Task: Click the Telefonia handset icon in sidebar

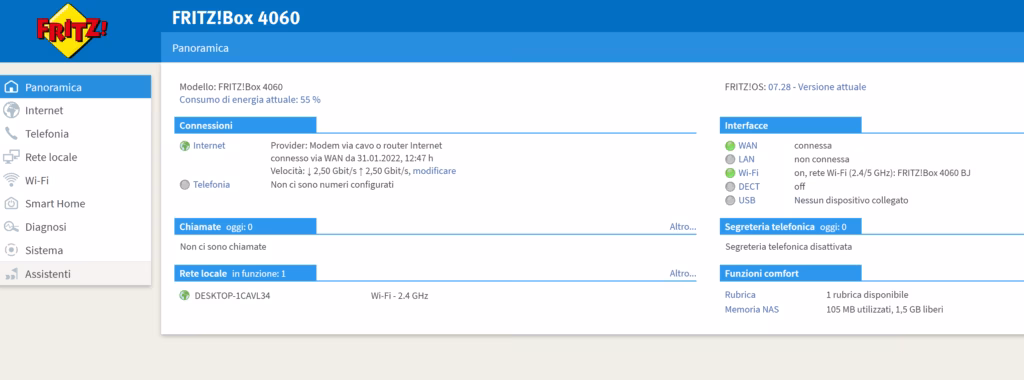Action: 11,134
